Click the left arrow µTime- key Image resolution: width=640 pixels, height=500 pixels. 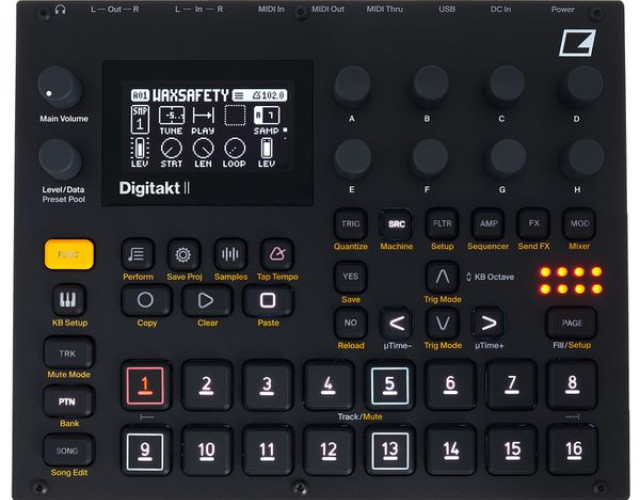tap(396, 323)
